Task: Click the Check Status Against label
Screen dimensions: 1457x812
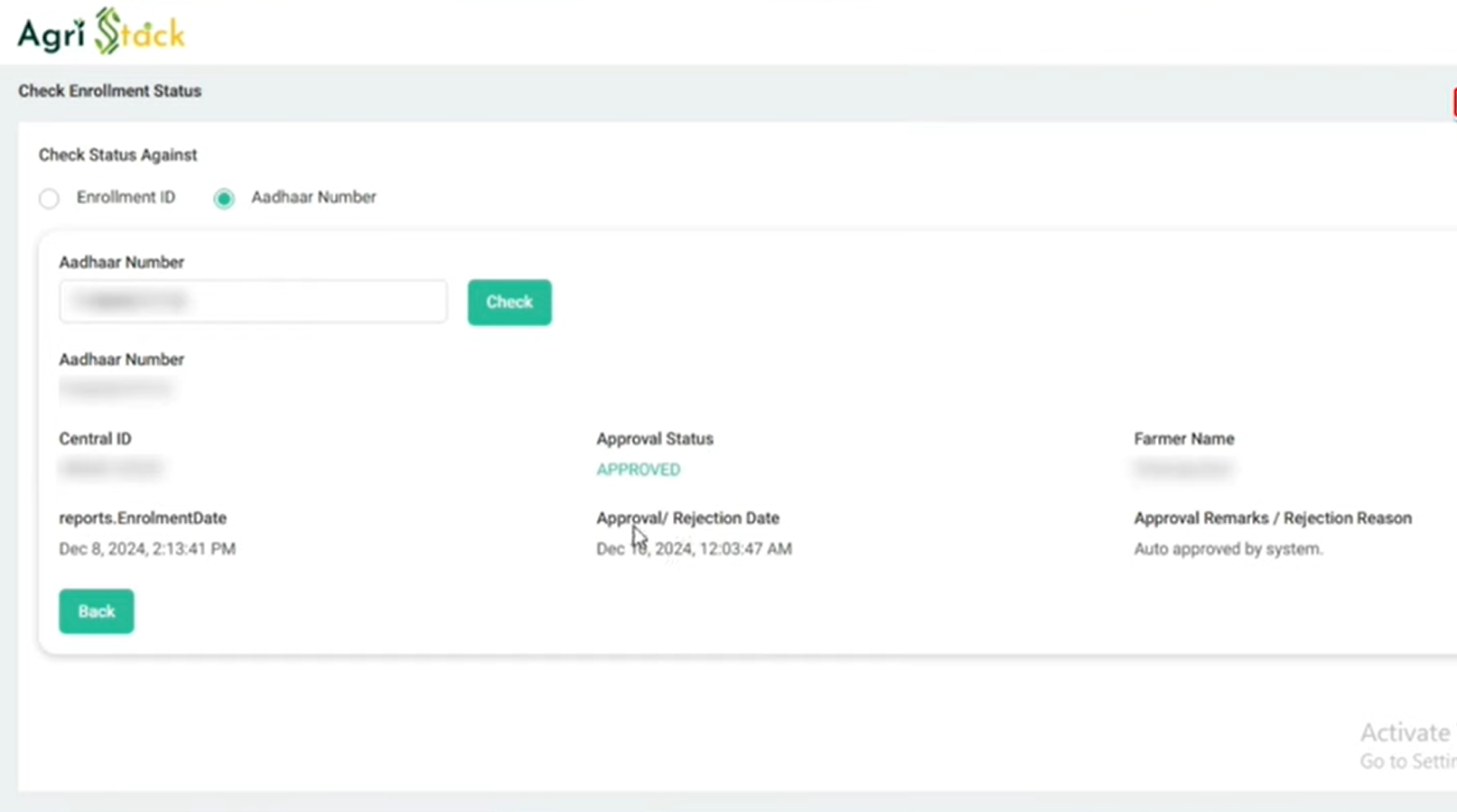Action: coord(117,155)
